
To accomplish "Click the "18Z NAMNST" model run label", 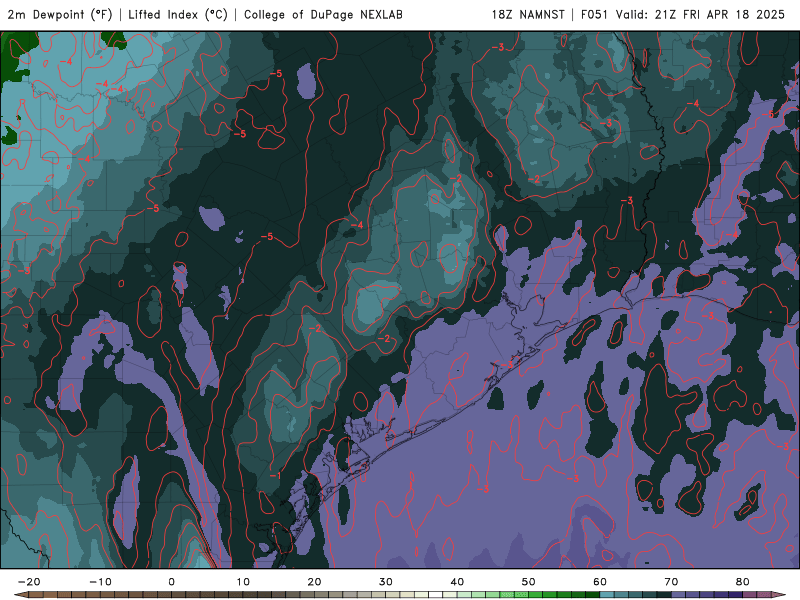I will (x=528, y=15).
